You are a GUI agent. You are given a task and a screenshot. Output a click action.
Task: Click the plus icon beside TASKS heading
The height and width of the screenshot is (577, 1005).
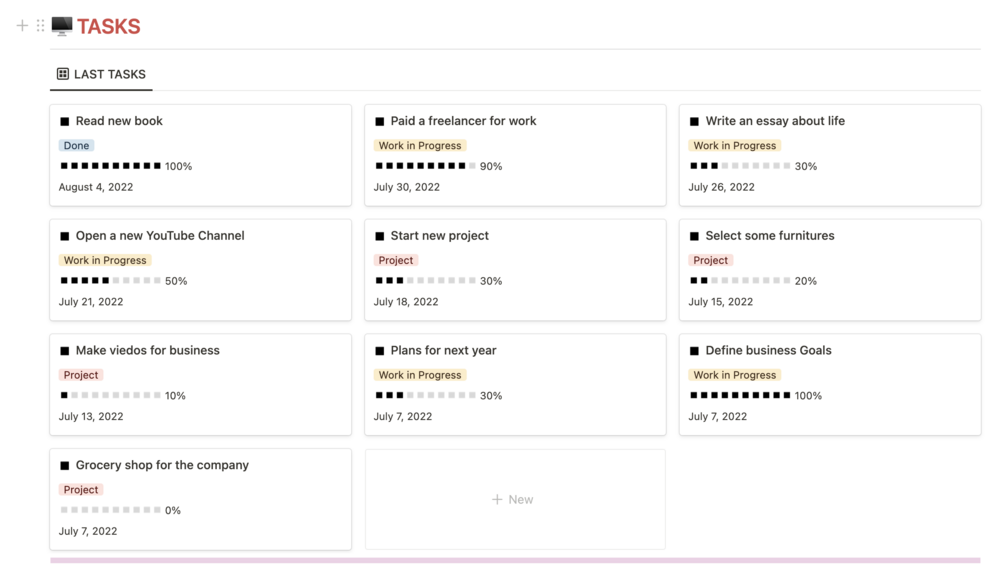(x=22, y=26)
